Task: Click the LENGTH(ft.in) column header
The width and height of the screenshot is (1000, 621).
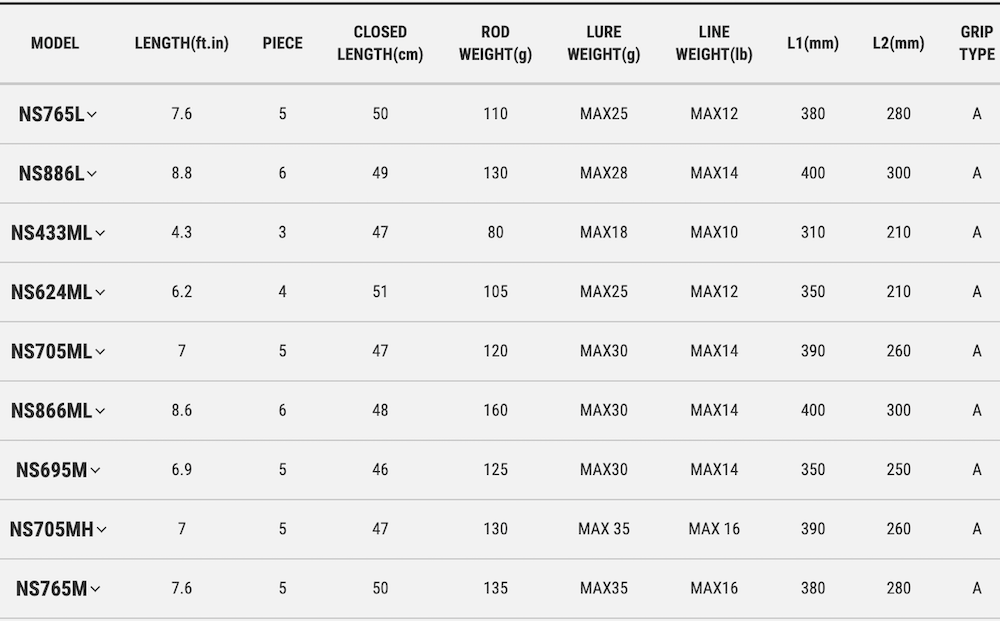Action: coord(181,44)
